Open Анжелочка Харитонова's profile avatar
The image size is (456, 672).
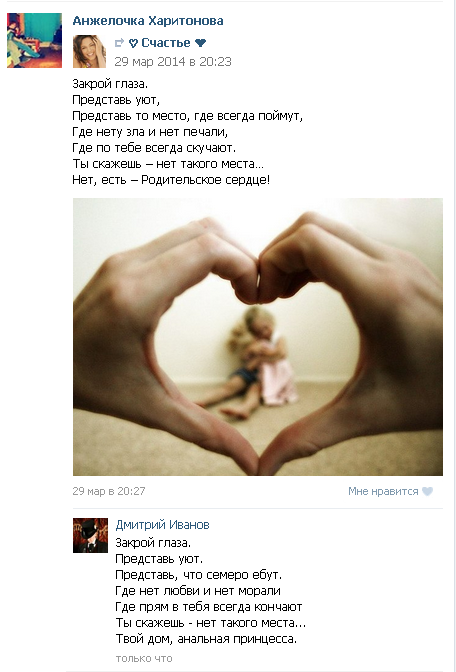[x=34, y=40]
